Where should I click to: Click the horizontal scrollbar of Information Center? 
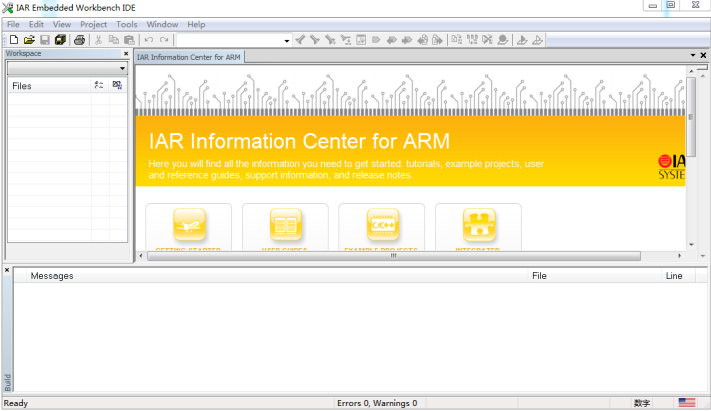tap(394, 256)
